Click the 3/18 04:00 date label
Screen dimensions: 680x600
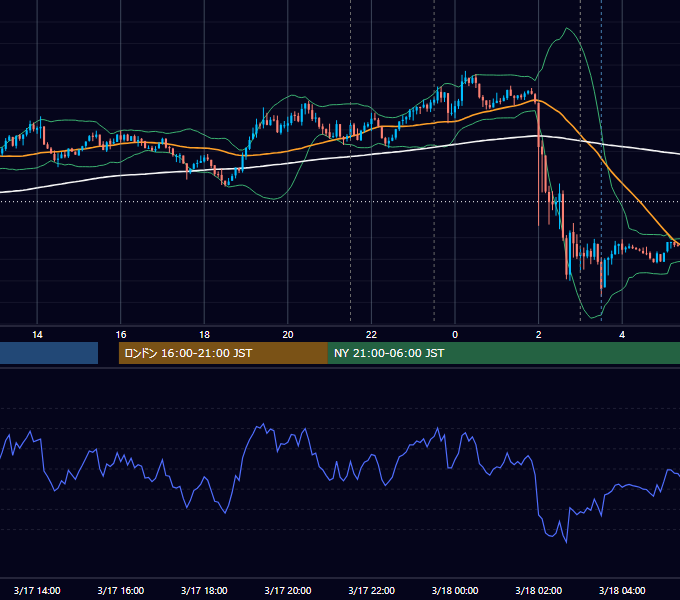(622, 590)
